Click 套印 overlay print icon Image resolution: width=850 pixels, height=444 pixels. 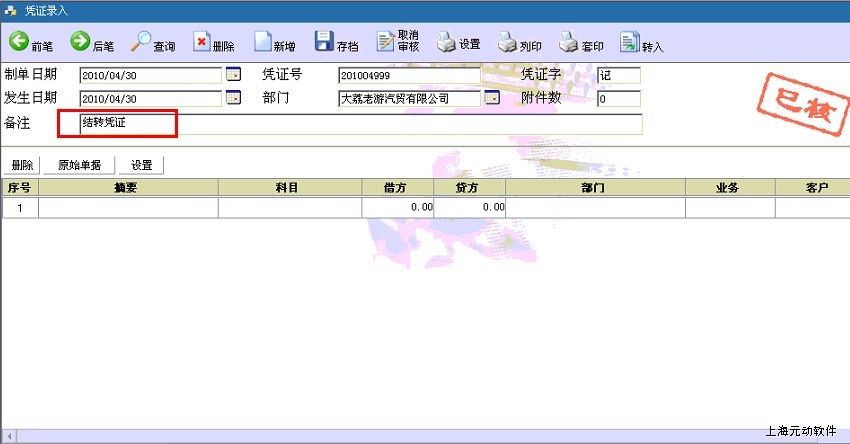[580, 43]
